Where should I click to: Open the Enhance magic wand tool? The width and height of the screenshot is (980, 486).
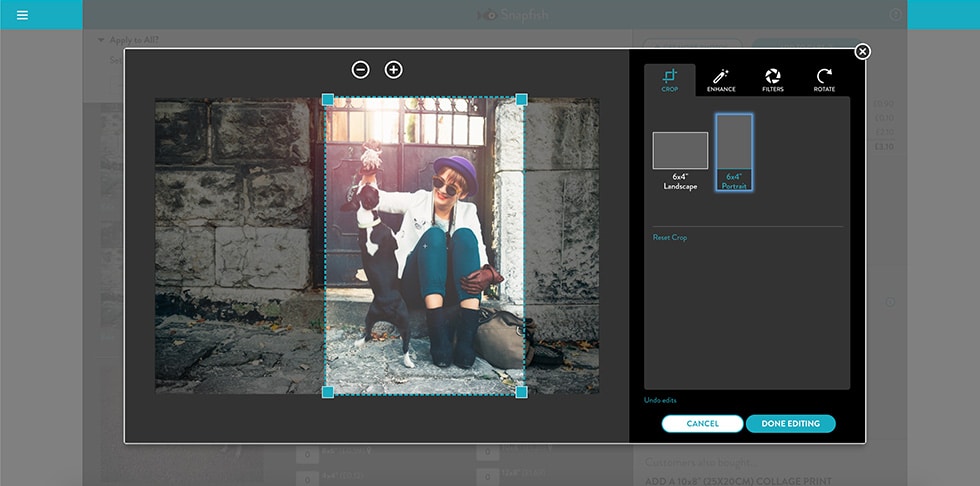click(721, 80)
